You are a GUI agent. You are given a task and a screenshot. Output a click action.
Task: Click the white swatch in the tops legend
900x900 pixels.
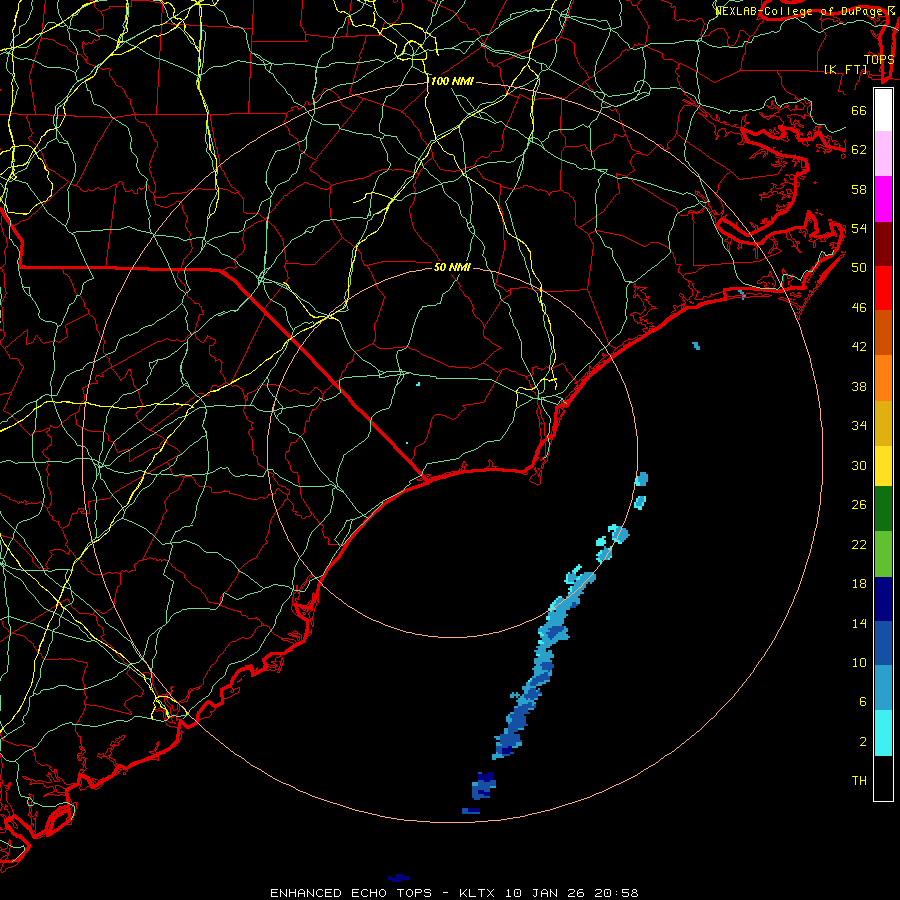point(883,110)
